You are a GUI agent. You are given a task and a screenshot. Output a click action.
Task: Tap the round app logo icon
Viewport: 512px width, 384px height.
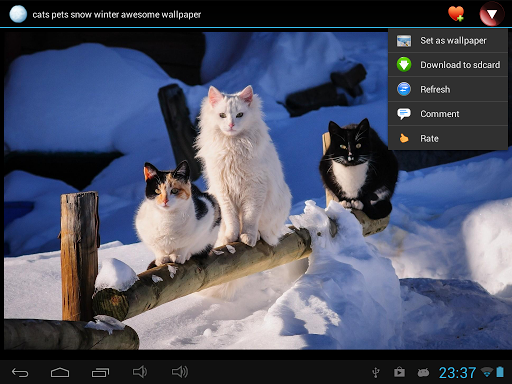click(x=18, y=14)
